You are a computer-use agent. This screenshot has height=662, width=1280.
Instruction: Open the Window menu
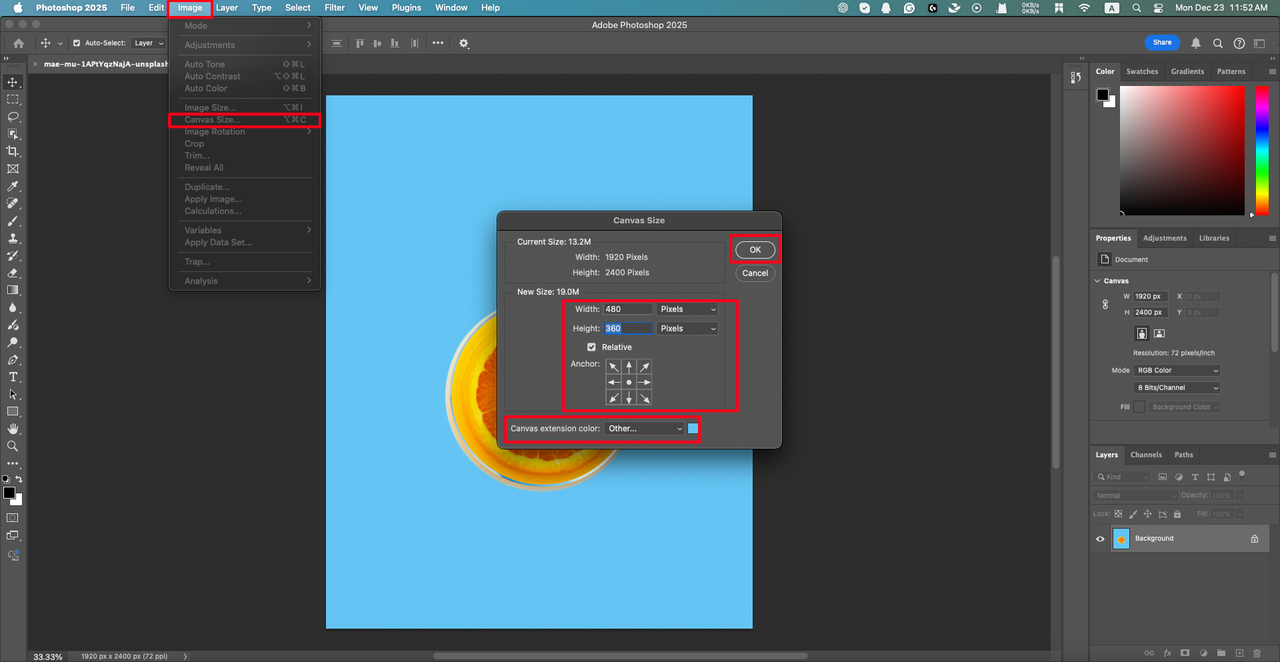[x=451, y=8]
